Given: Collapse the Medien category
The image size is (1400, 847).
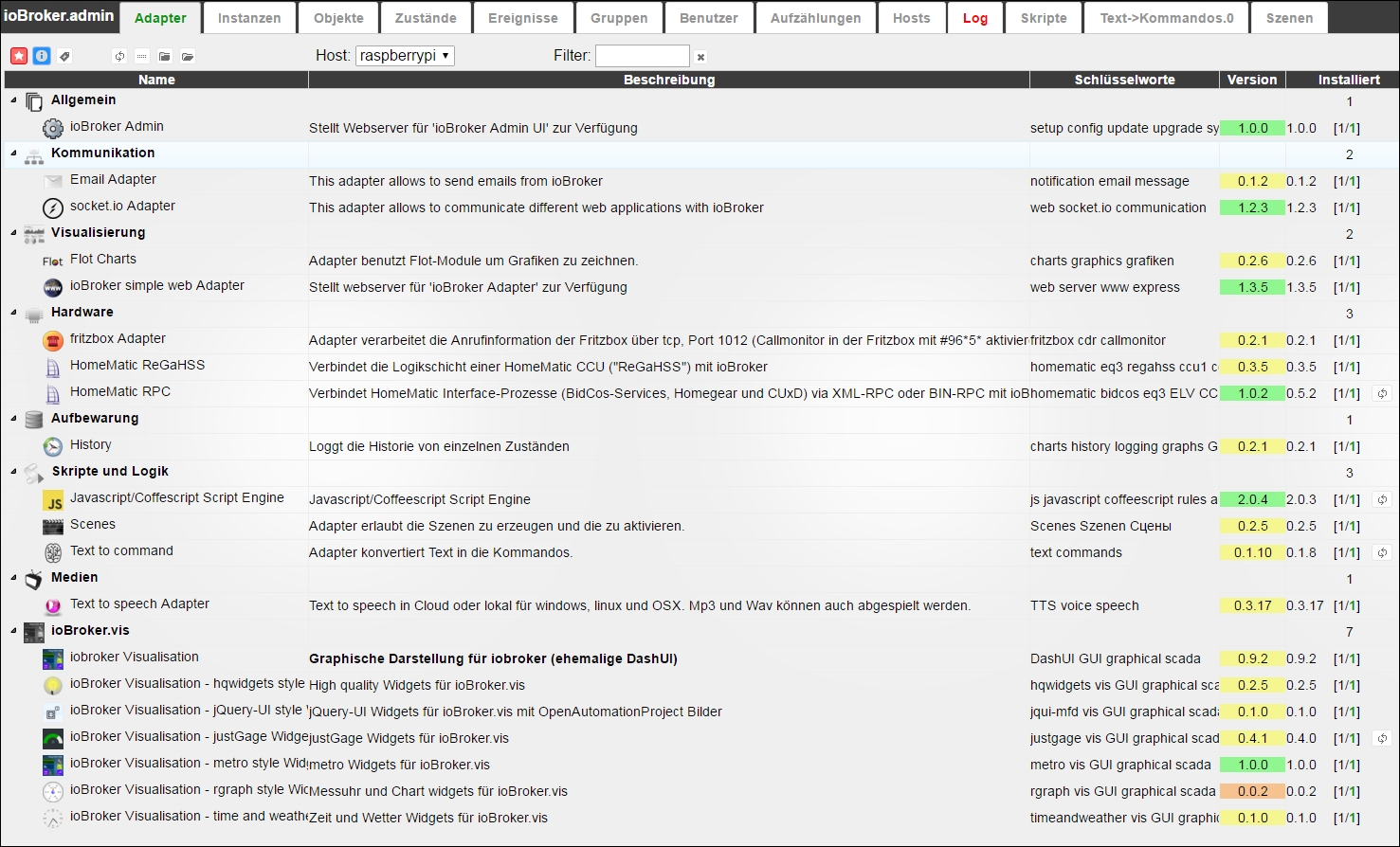Looking at the screenshot, I should tap(13, 577).
